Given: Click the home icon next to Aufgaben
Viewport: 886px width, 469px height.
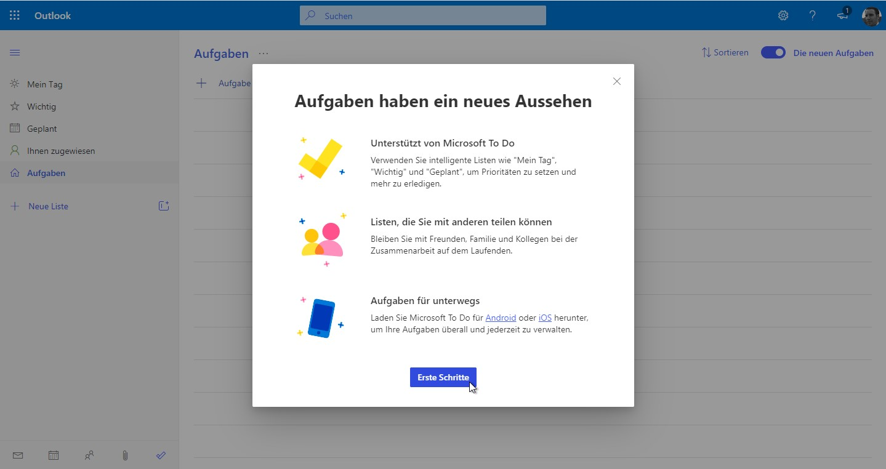Looking at the screenshot, I should pyautogui.click(x=15, y=173).
